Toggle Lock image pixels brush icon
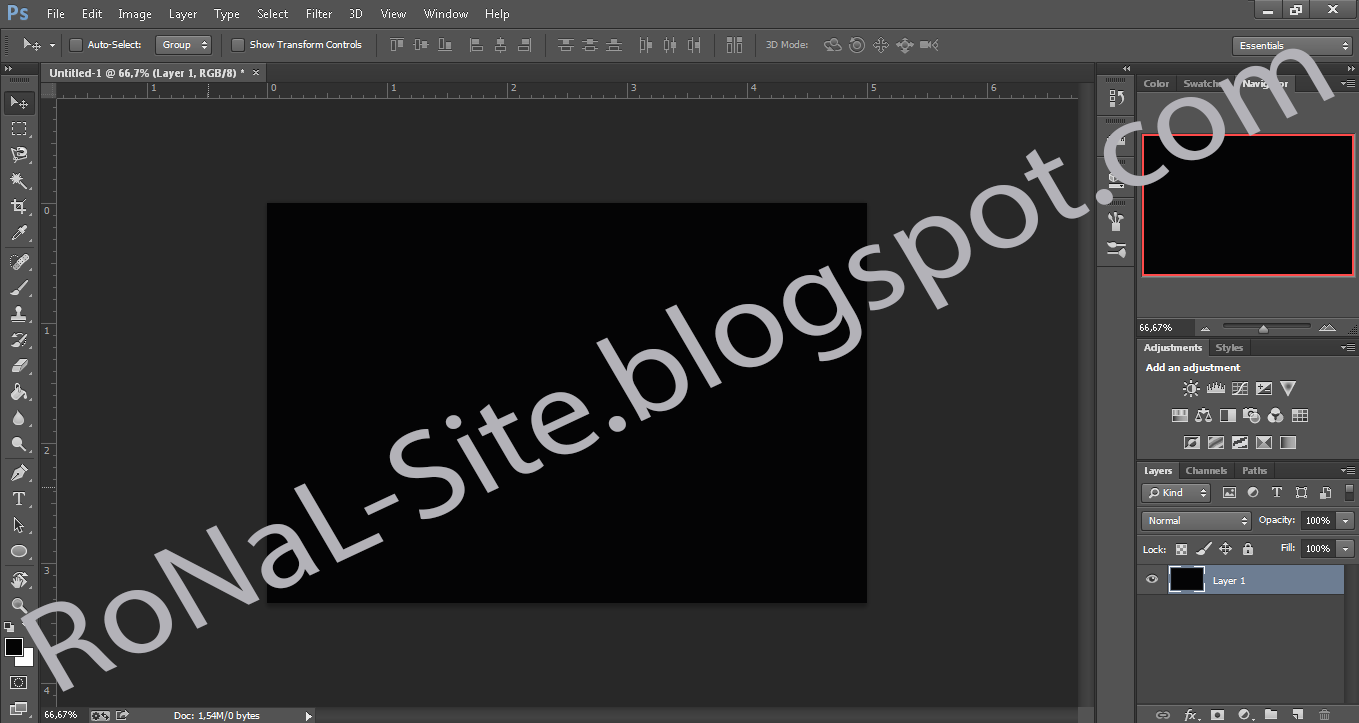1359x723 pixels. click(1204, 549)
